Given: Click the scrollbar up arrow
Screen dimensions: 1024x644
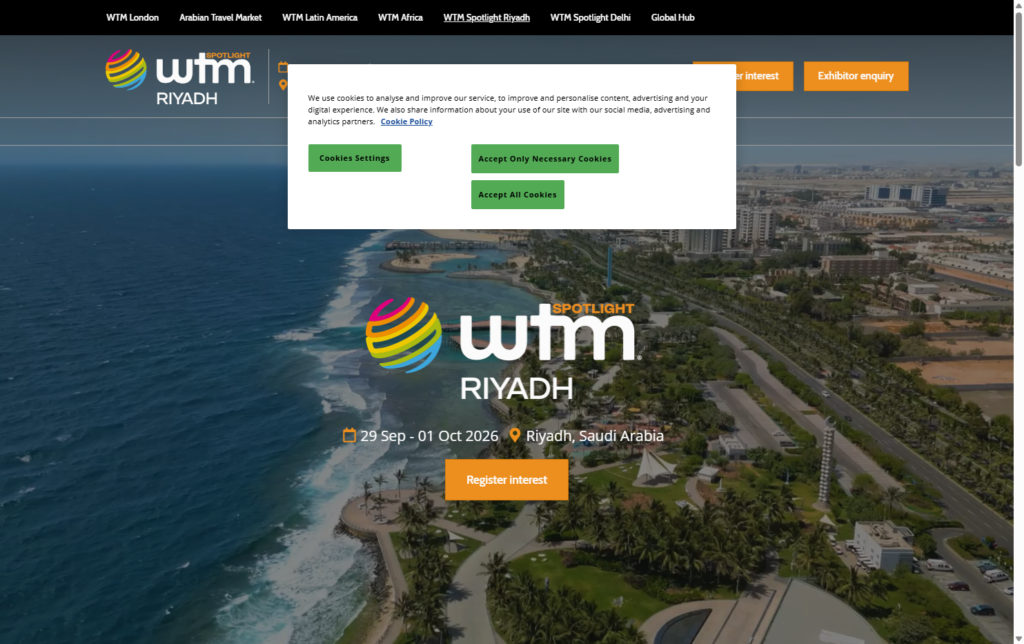Looking at the screenshot, I should [x=1018, y=6].
